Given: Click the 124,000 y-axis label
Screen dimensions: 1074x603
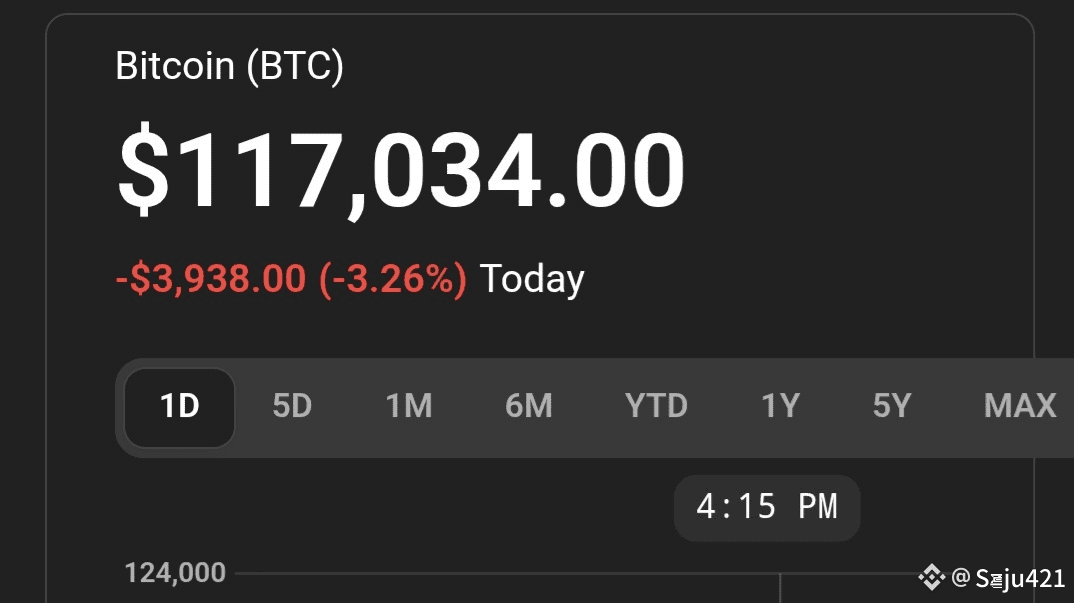Looking at the screenshot, I should pyautogui.click(x=175, y=573).
